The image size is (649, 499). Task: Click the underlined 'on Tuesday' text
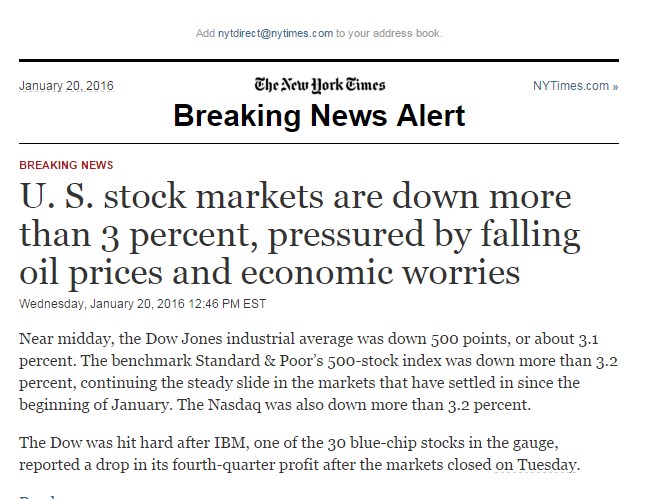click(543, 465)
